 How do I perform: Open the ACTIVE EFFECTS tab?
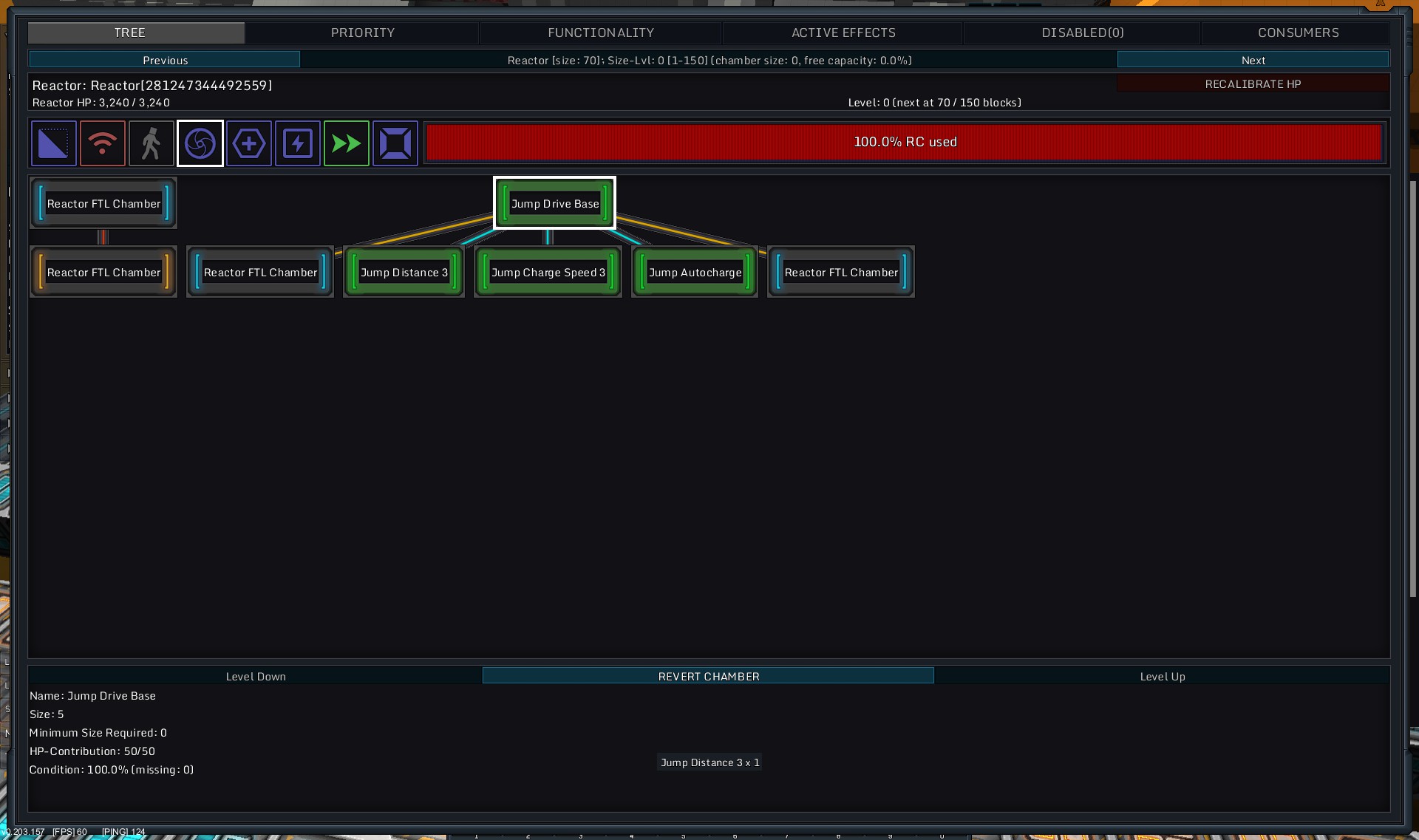[843, 33]
